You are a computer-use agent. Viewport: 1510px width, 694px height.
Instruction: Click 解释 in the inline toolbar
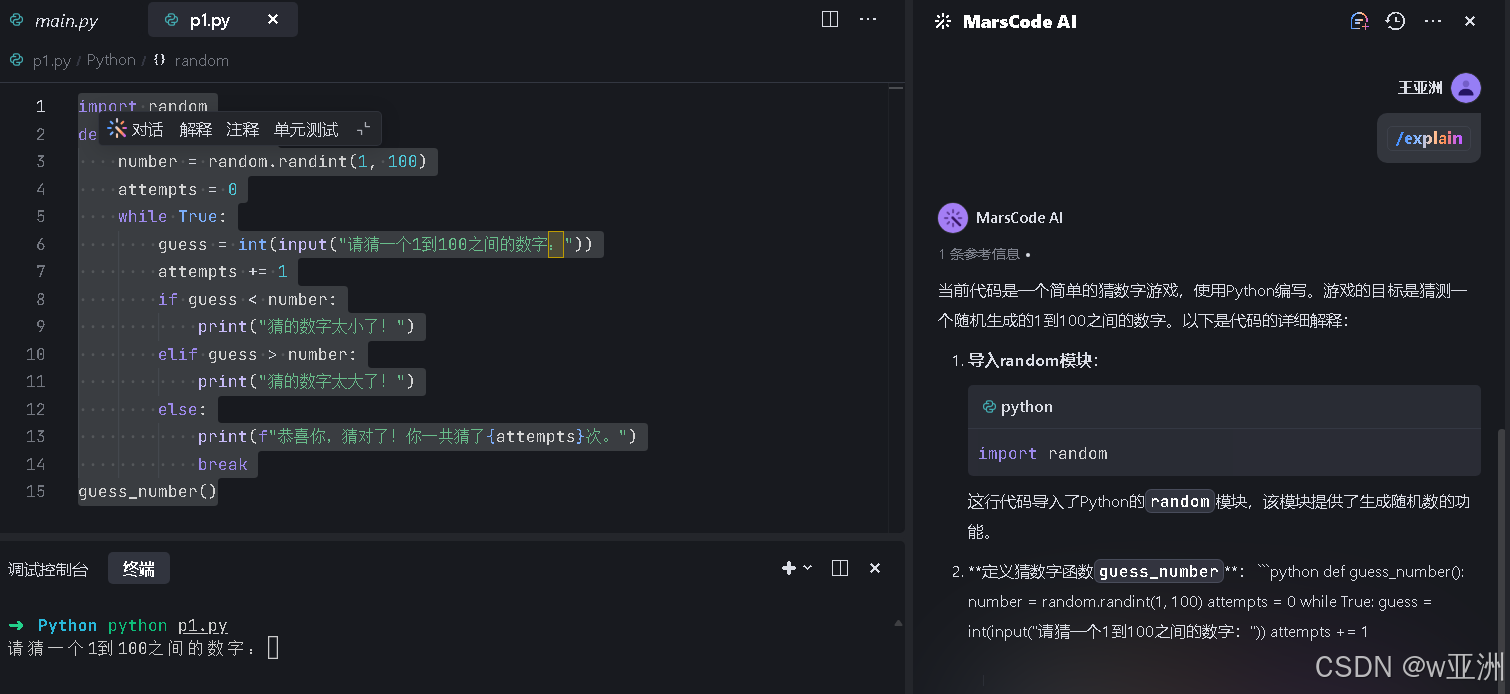(195, 129)
